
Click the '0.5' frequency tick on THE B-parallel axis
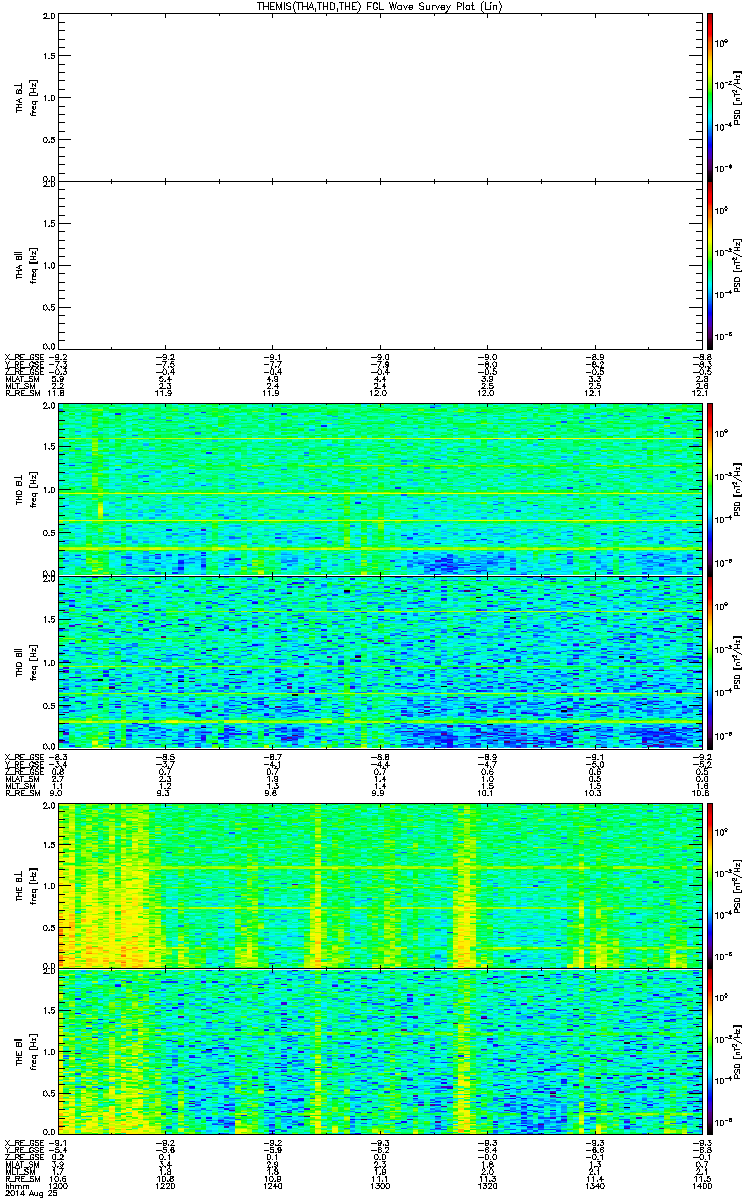(x=49, y=1093)
